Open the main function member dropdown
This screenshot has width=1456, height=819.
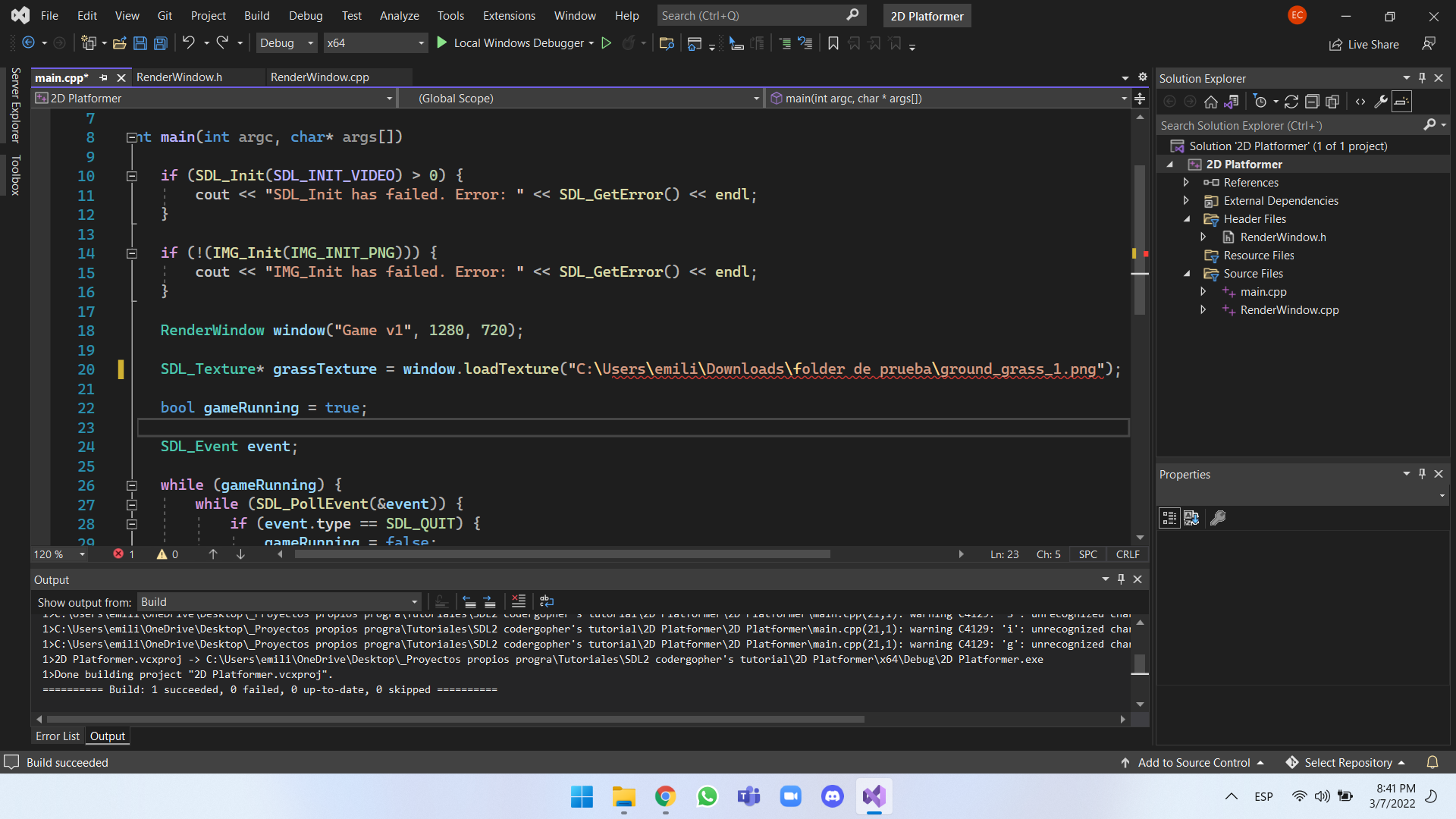[x=948, y=99]
